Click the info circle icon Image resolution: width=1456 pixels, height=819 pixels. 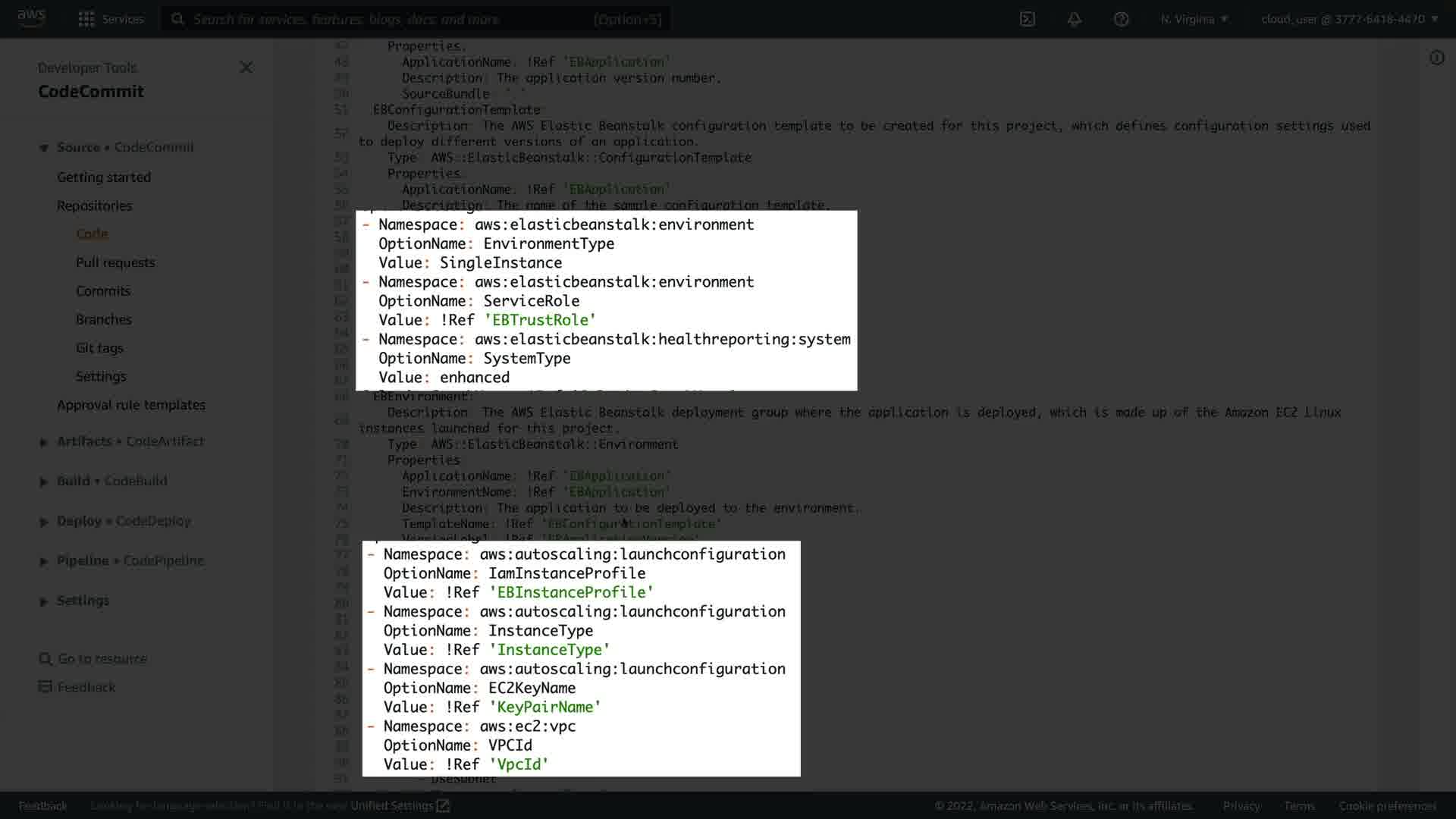(1436, 58)
